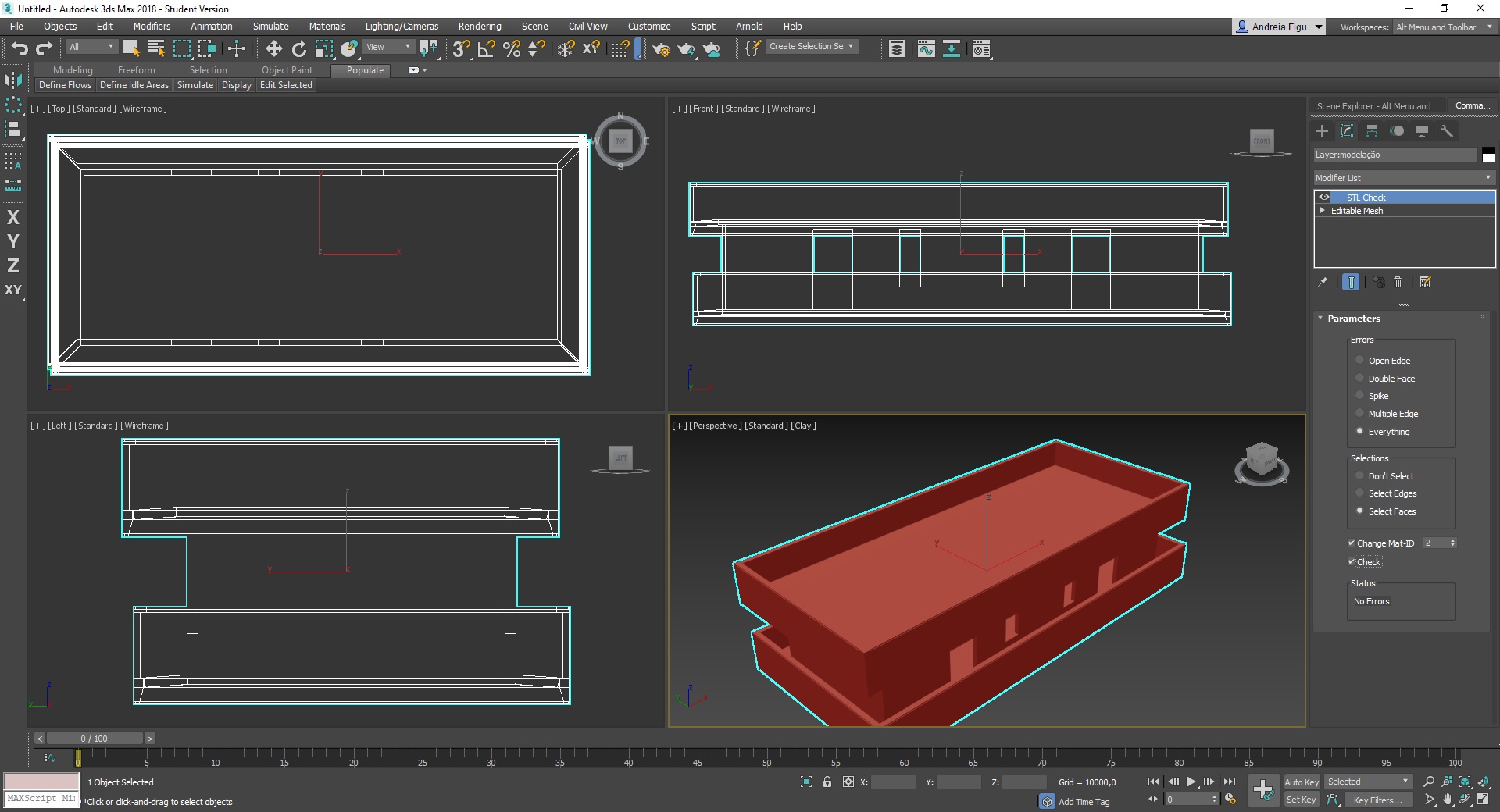Switch to the Modify command panel
Viewport: 1500px width, 812px height.
(1347, 131)
